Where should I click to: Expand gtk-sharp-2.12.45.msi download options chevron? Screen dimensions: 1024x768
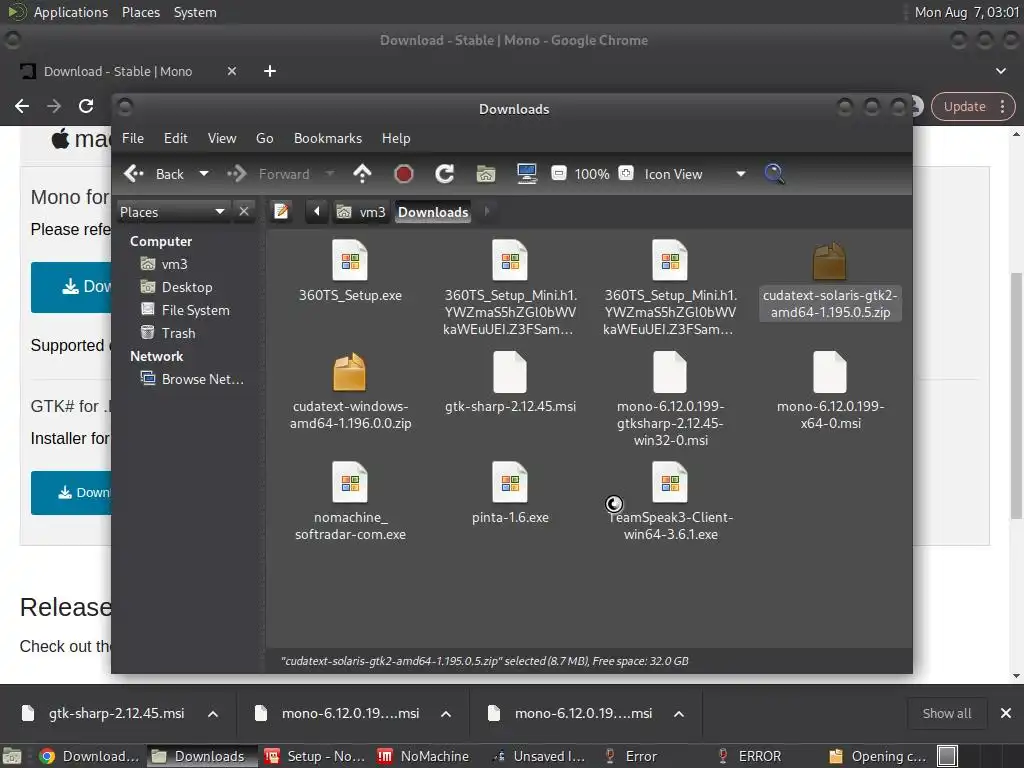[x=213, y=714]
